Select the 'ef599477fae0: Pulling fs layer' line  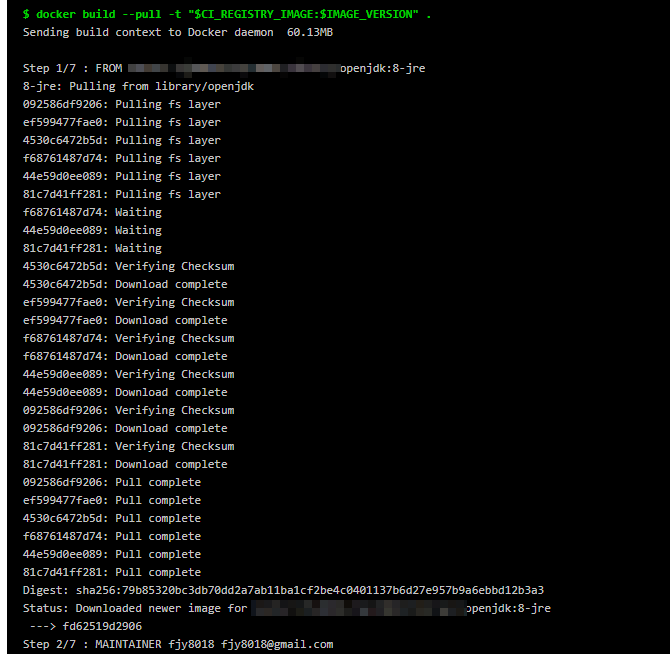pos(121,122)
